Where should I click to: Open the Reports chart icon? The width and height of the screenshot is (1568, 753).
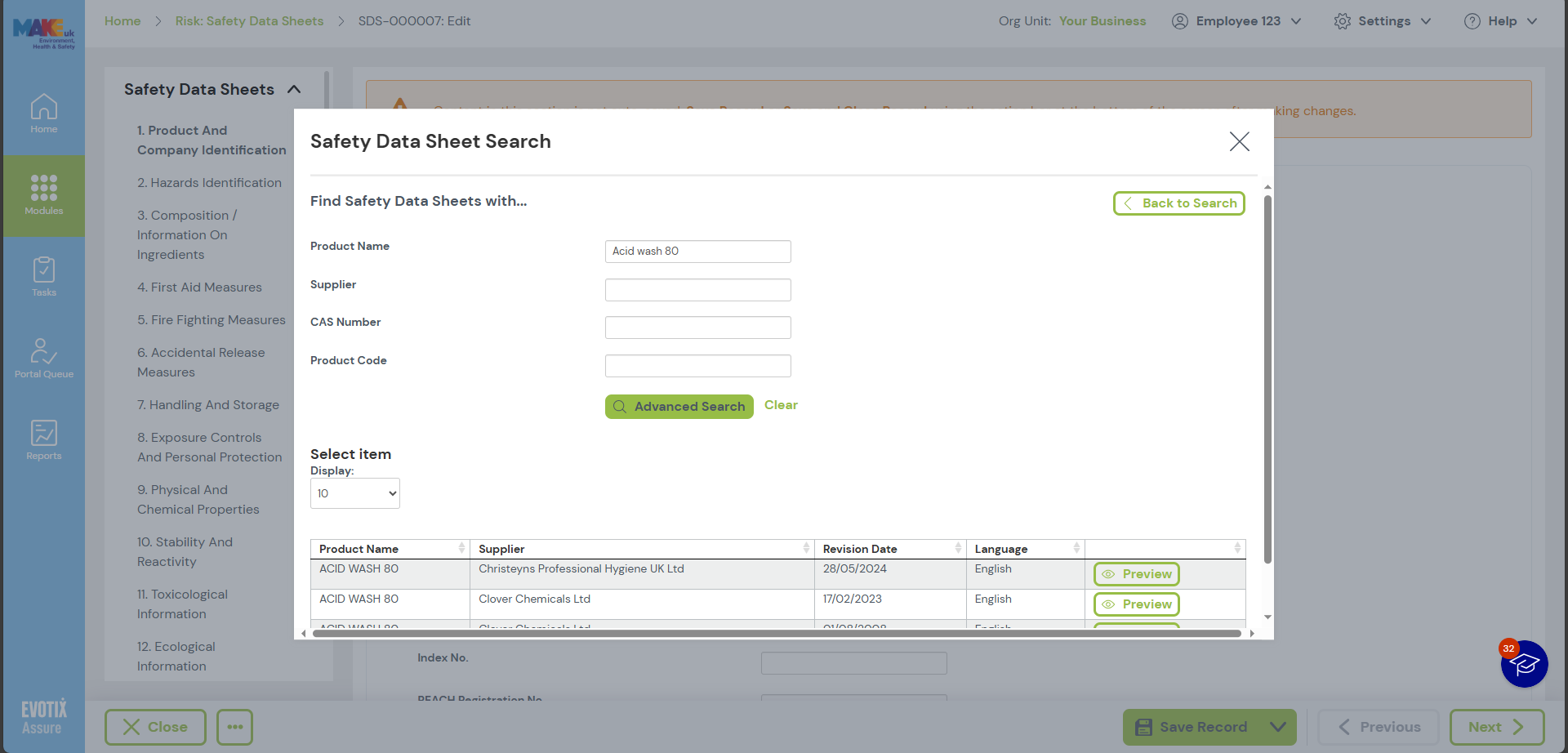coord(44,440)
